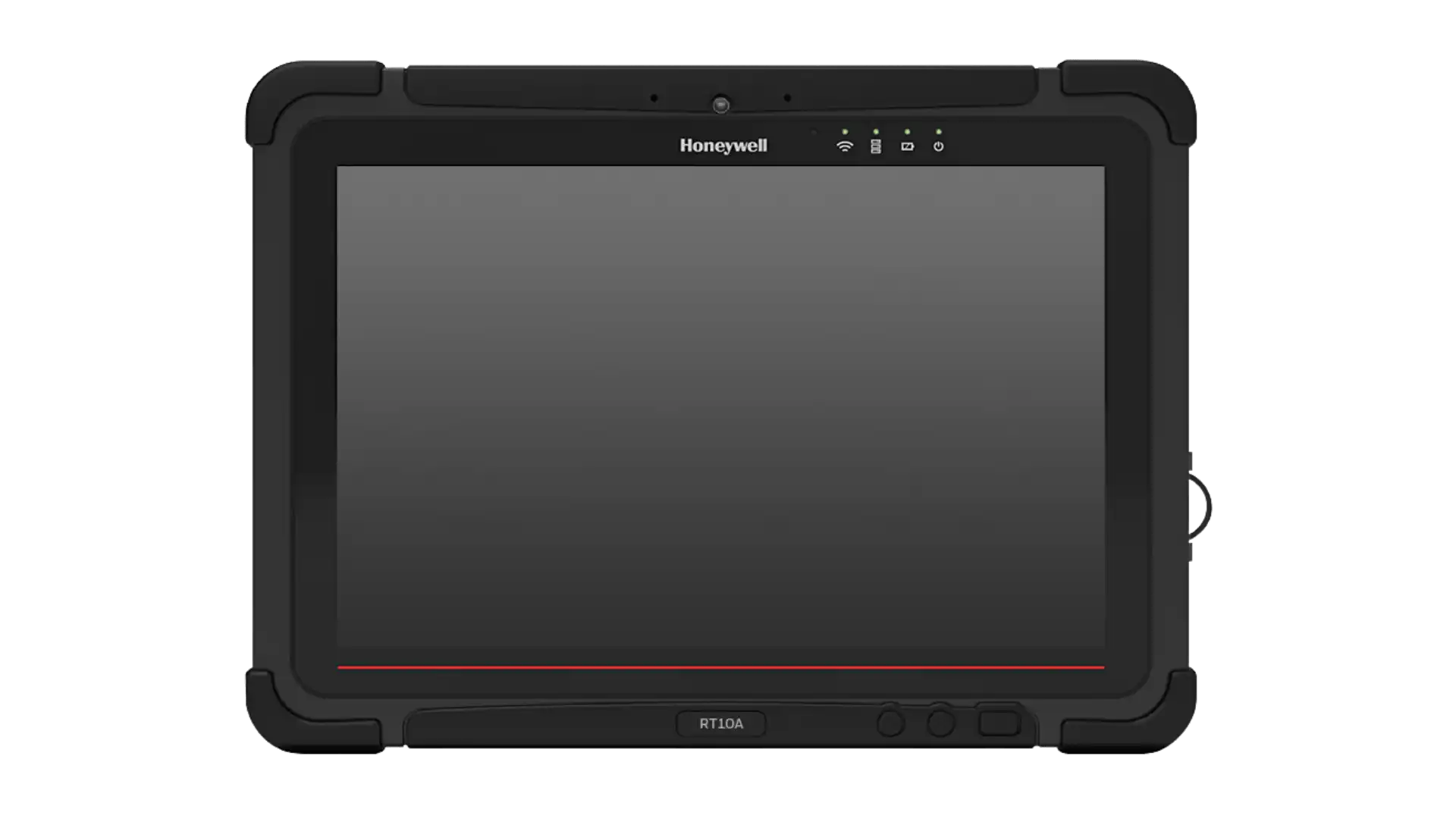The height and width of the screenshot is (819, 1456).
Task: Push the right round bezel button
Action: click(x=941, y=723)
